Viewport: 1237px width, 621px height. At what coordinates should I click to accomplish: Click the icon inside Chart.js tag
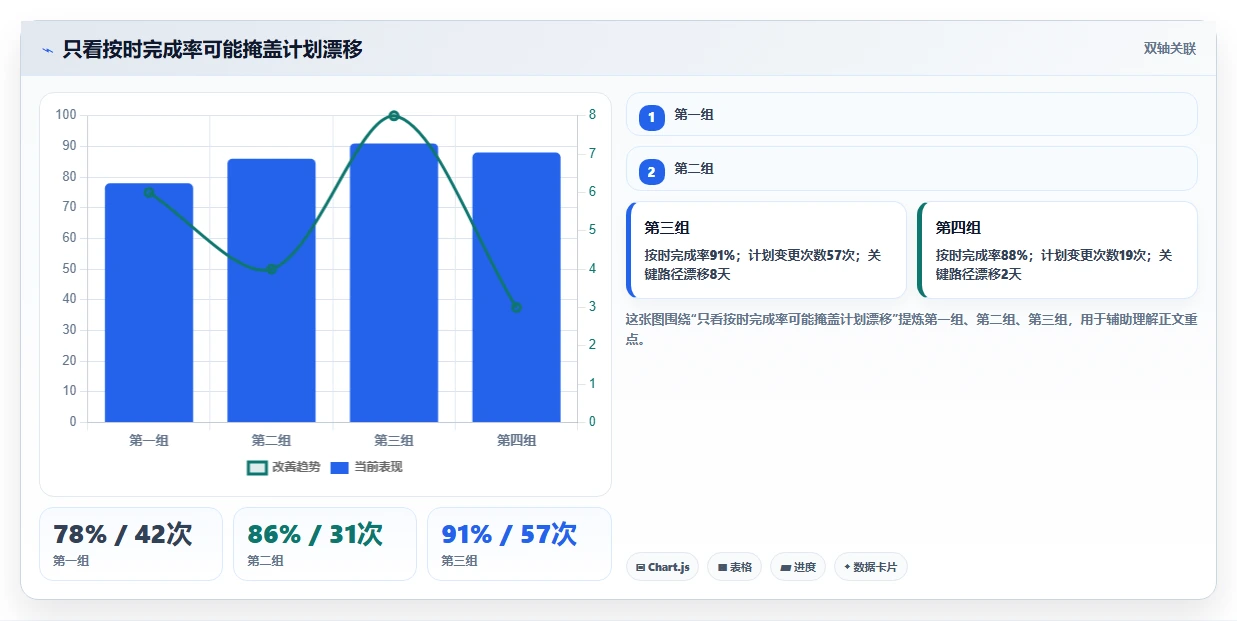tap(640, 567)
